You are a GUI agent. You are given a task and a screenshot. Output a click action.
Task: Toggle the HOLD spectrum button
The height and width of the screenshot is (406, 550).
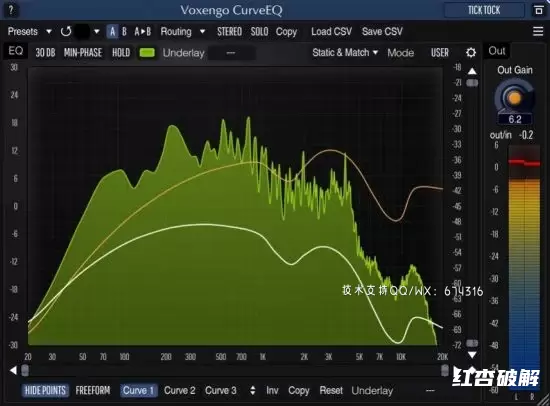(121, 53)
